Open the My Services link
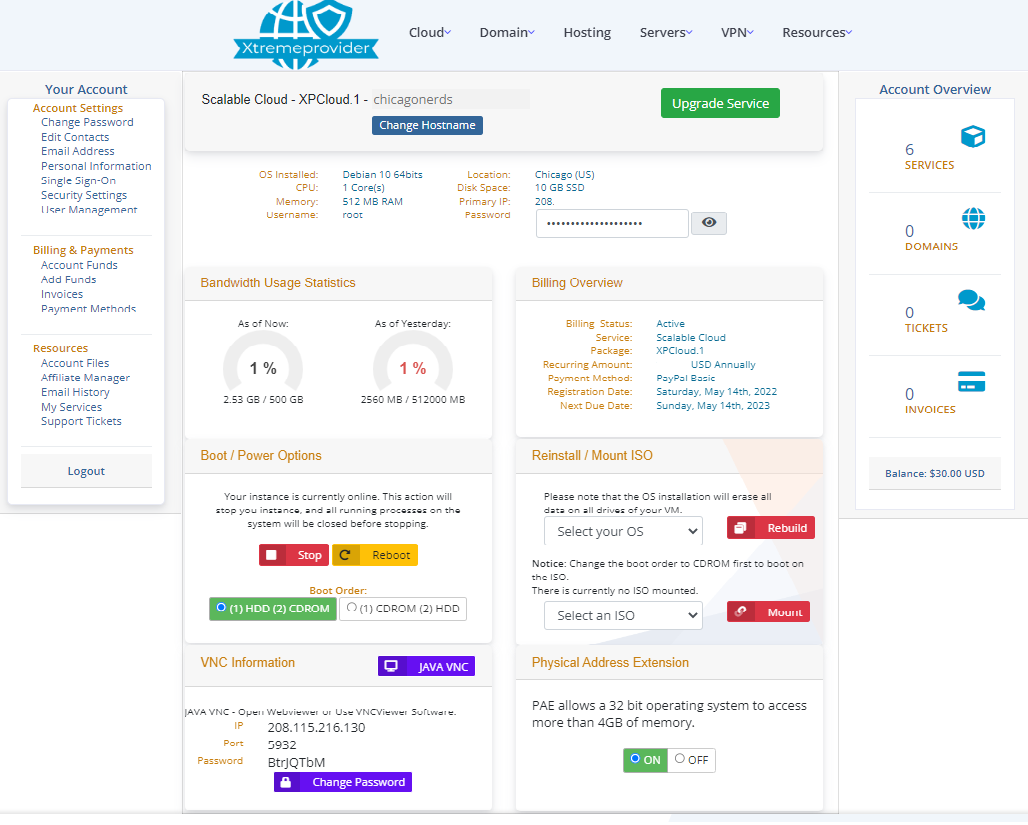The image size is (1028, 825). (71, 407)
